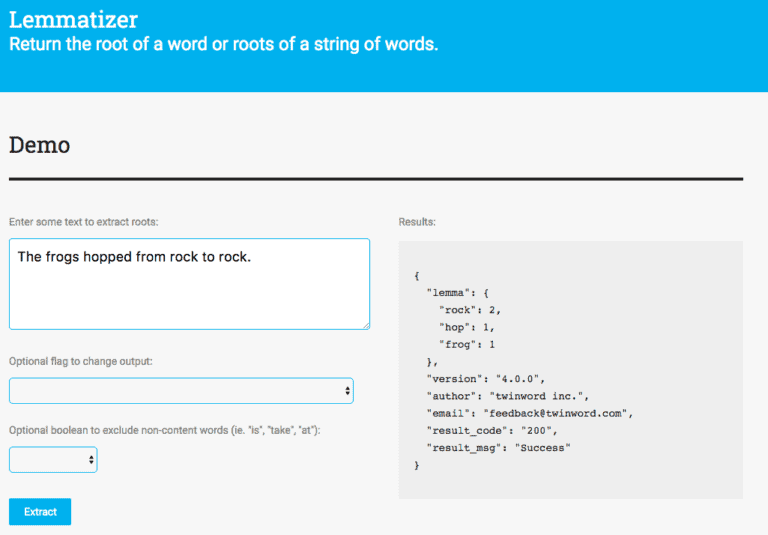Screen dimensions: 768x535
Task: Click the Results label
Action: pos(417,221)
